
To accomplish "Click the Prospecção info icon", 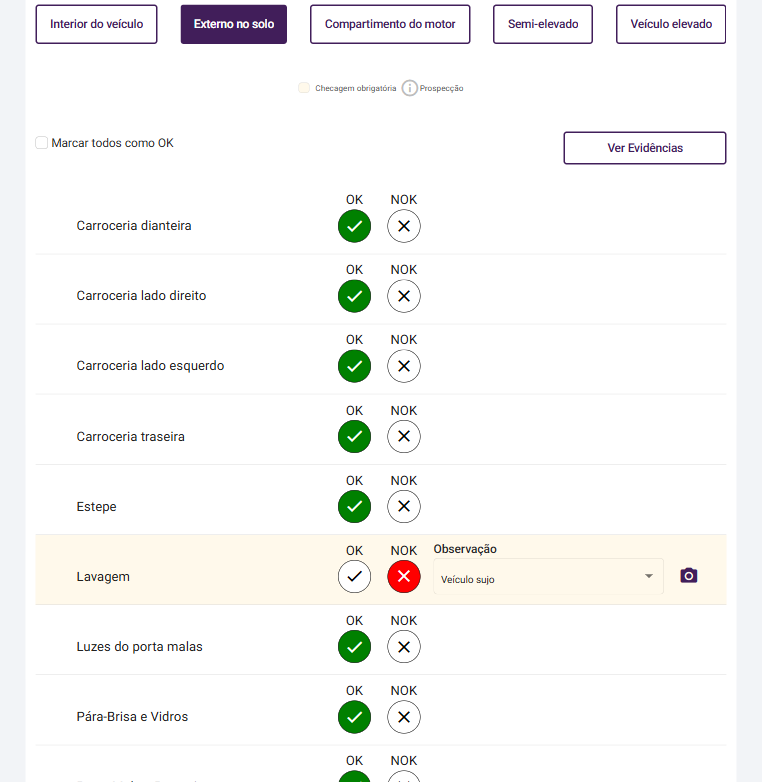I will tap(410, 88).
